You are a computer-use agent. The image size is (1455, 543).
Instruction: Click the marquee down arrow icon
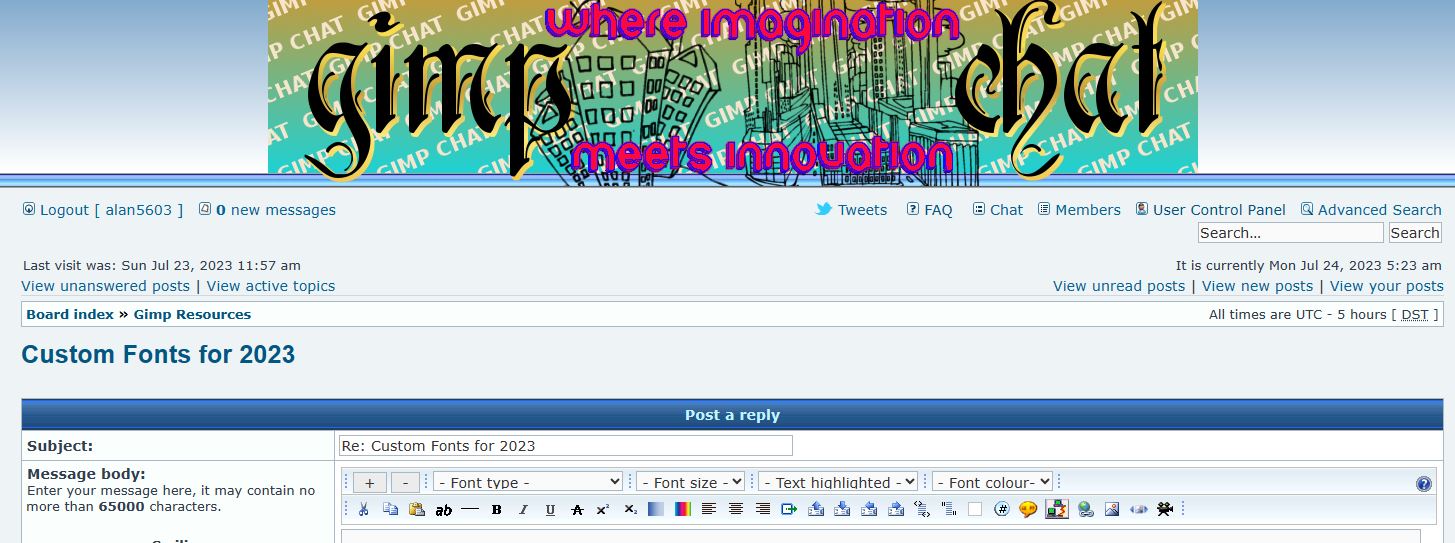coord(843,509)
